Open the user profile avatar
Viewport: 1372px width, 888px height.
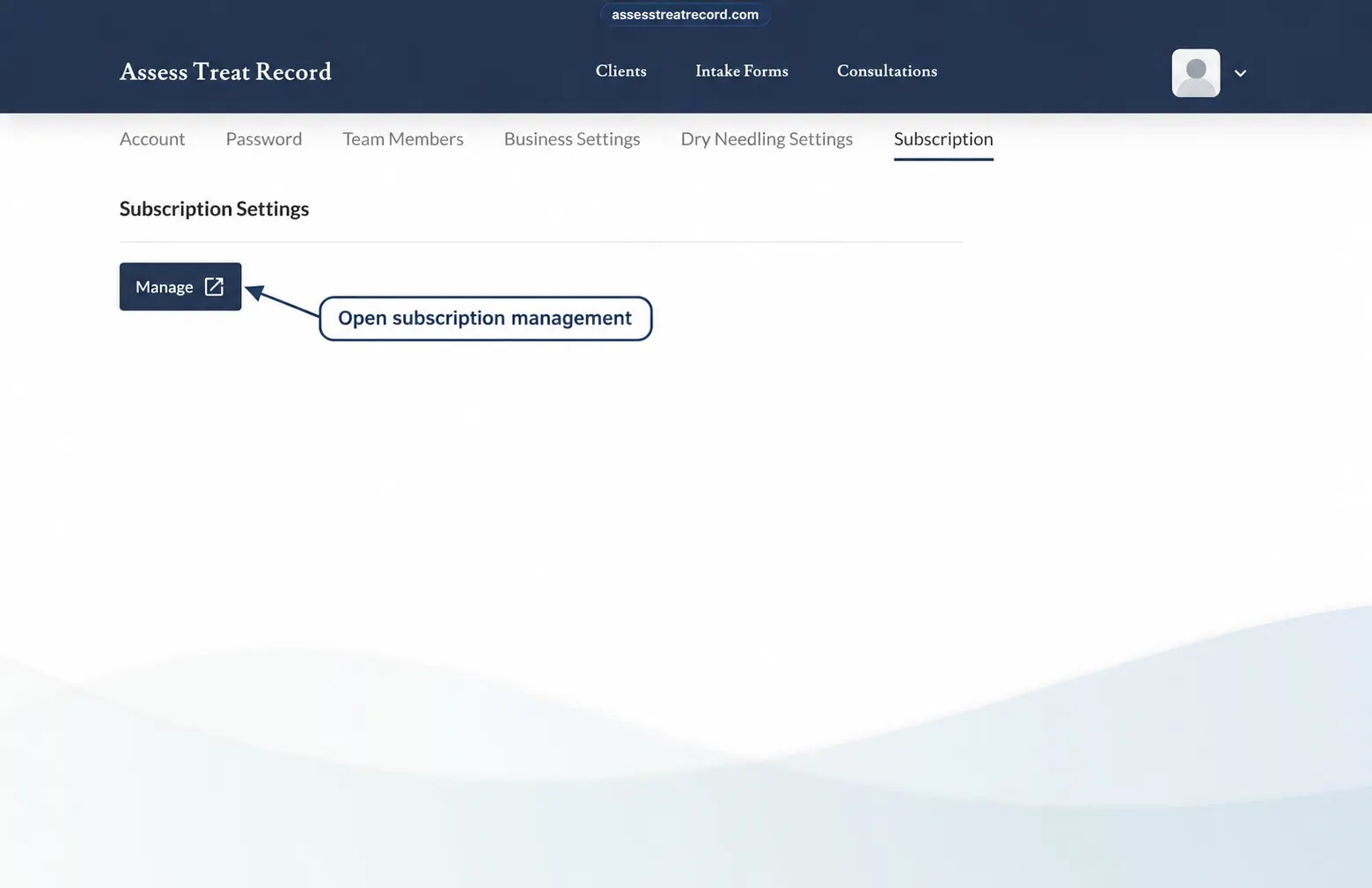click(1195, 73)
